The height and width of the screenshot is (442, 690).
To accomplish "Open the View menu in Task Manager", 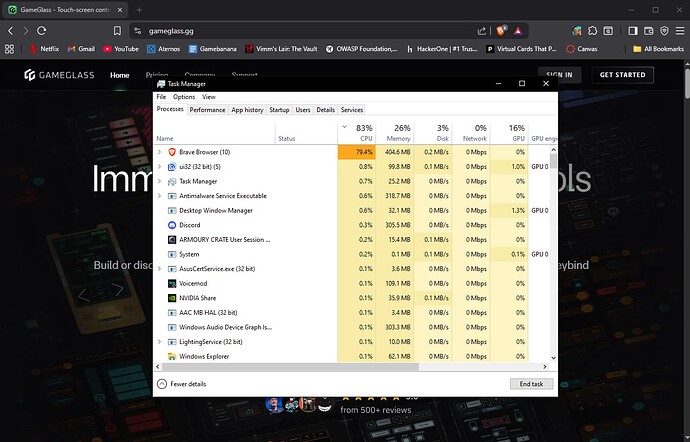I will point(209,97).
